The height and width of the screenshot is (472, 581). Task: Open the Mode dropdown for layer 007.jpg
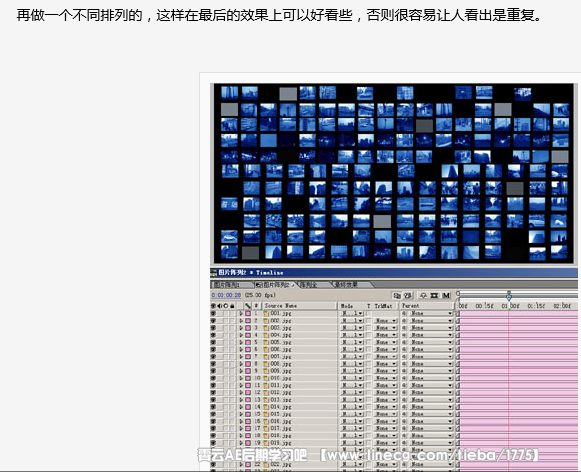point(352,356)
